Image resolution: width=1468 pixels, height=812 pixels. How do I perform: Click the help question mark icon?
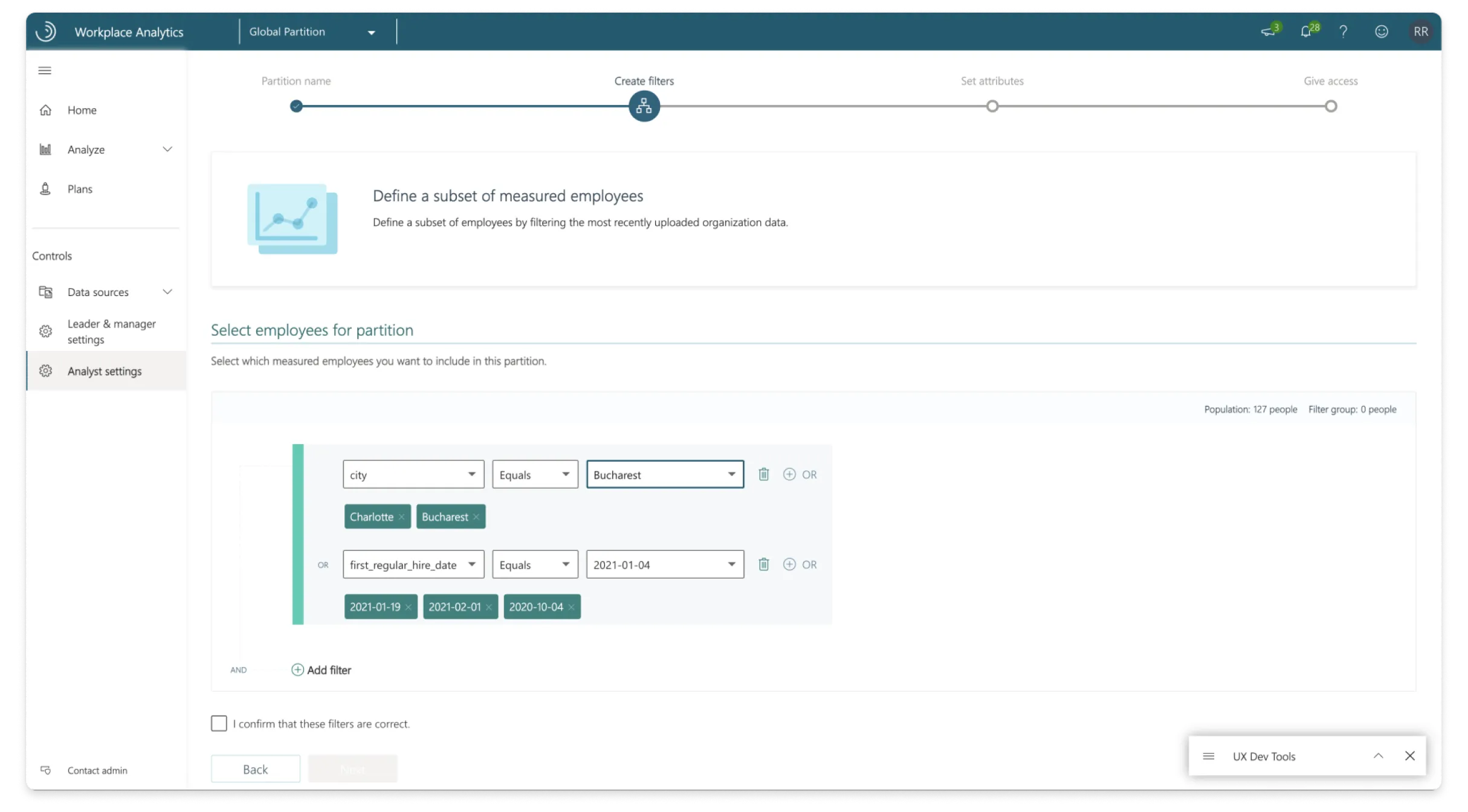tap(1343, 31)
